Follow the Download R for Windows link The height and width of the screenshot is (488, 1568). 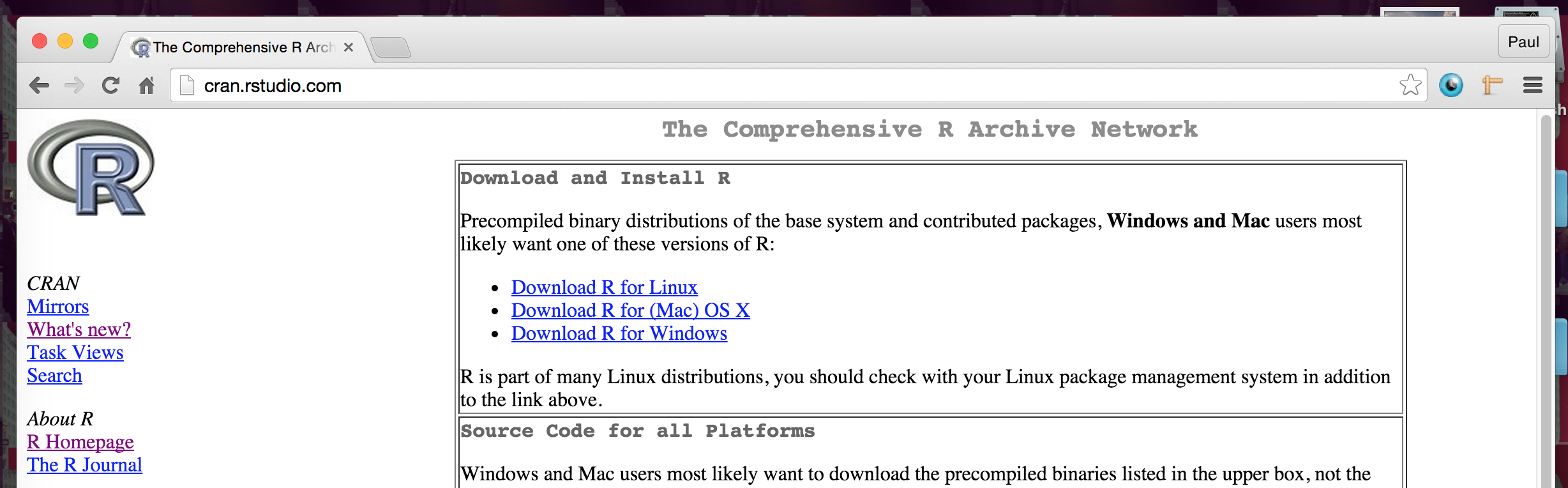pyautogui.click(x=619, y=333)
